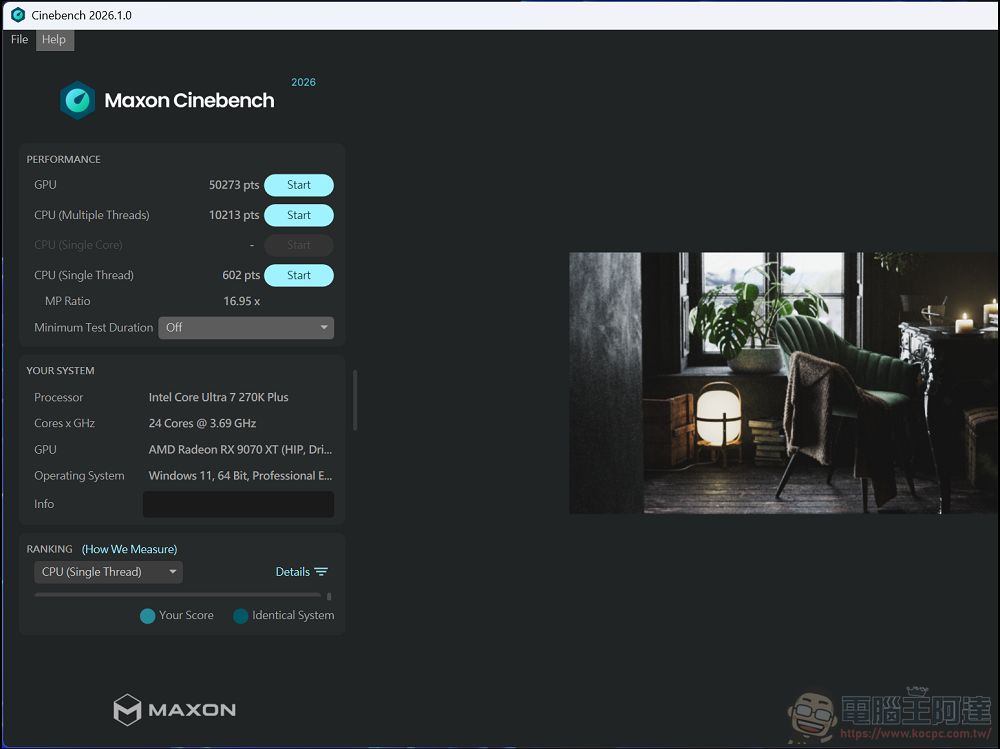Open the Help menu
The height and width of the screenshot is (749, 1000).
click(54, 40)
